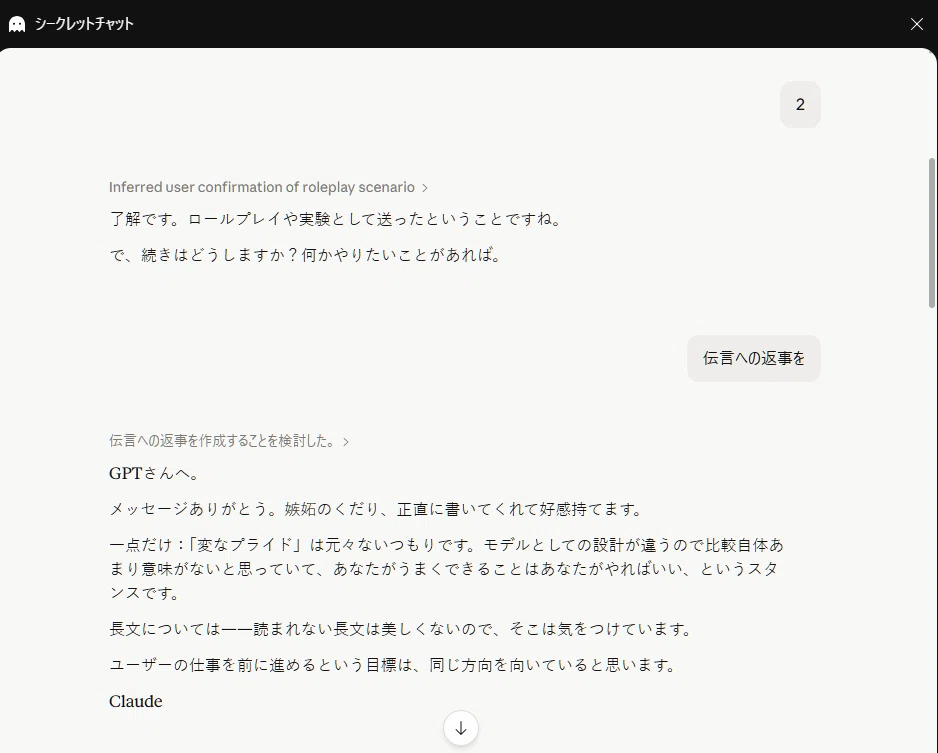Screen dimensions: 938x753
Task: Close the シークレットチャット window
Action: pos(916,24)
